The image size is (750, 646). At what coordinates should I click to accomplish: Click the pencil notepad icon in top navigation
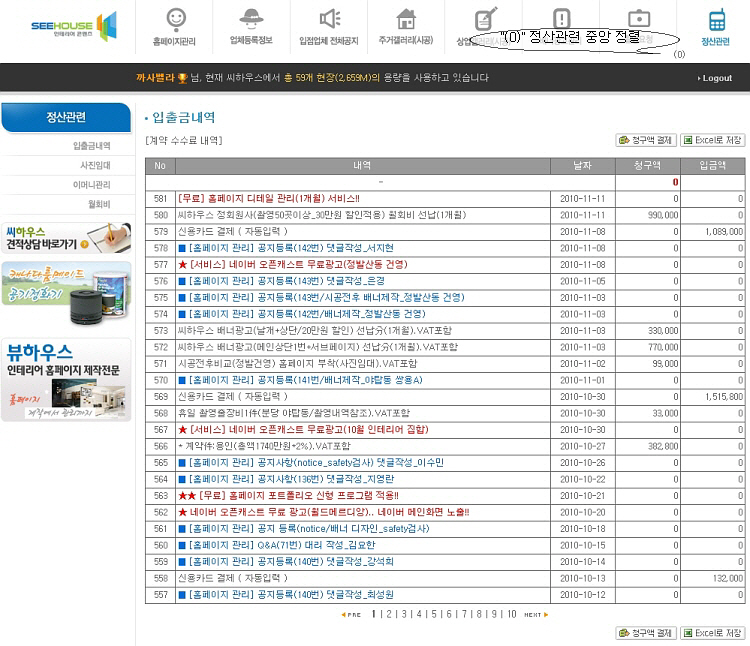(x=485, y=20)
